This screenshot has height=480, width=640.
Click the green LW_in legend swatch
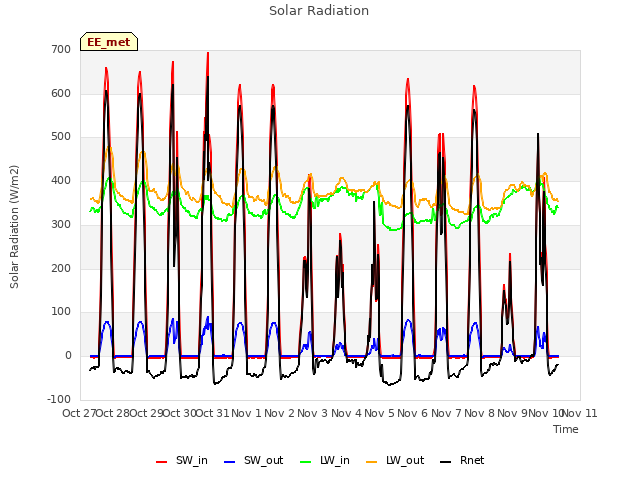(x=306, y=462)
